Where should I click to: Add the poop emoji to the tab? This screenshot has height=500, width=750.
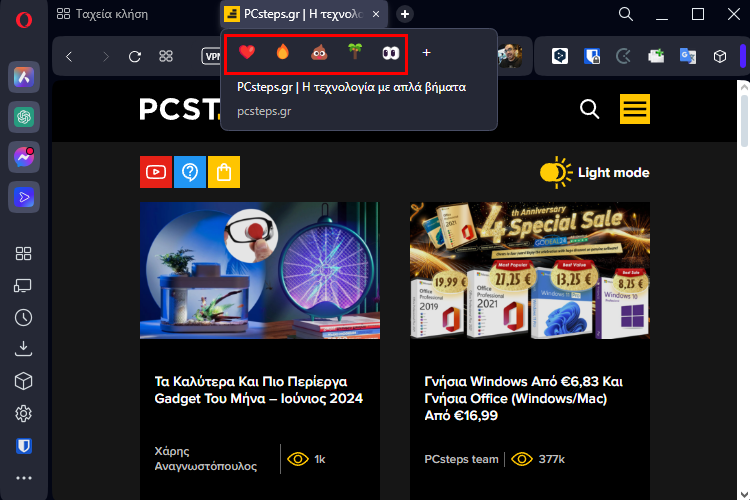[319, 52]
